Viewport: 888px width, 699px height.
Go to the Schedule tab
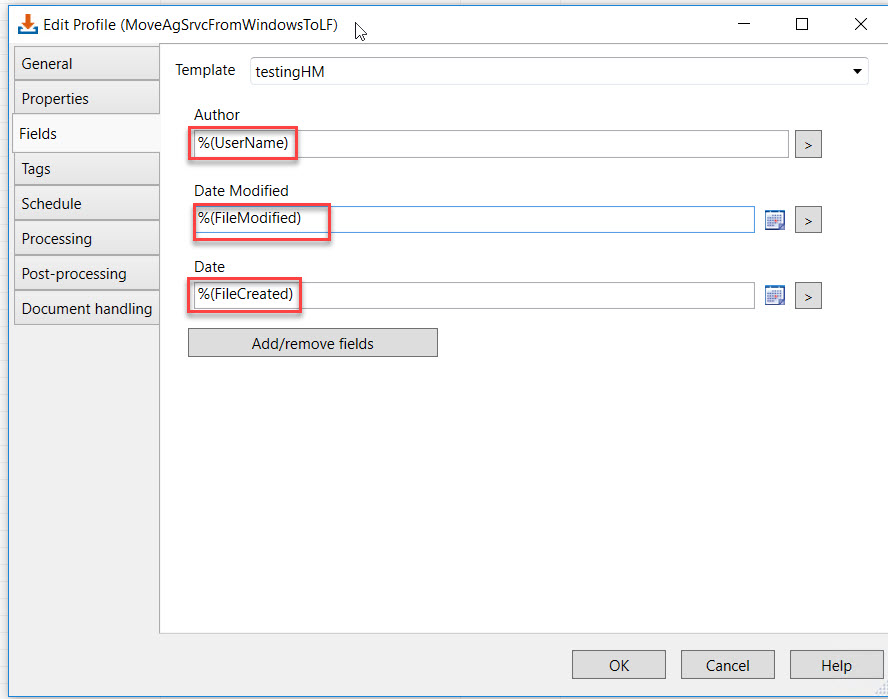87,204
